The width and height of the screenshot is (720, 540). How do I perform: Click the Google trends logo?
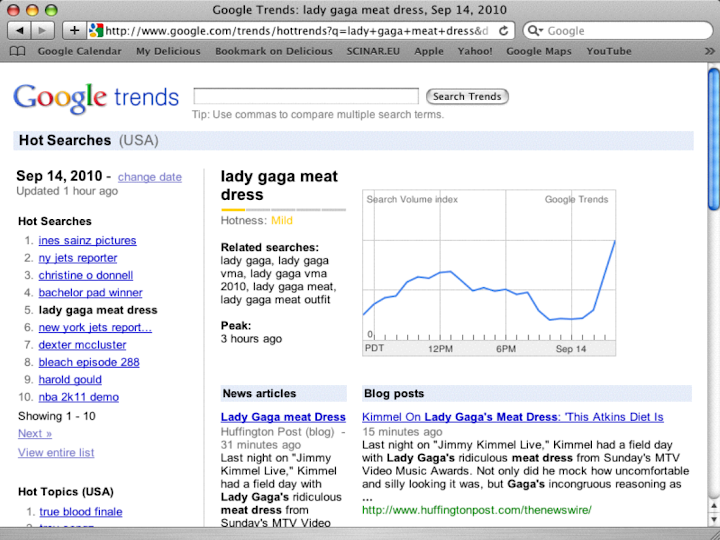pos(96,97)
